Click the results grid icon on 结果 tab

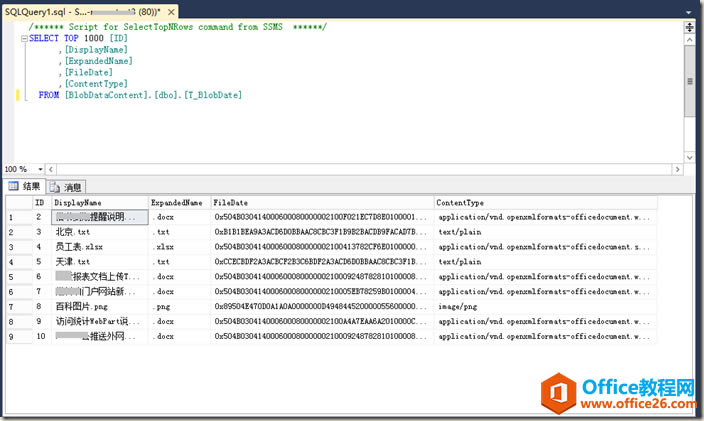pos(13,186)
